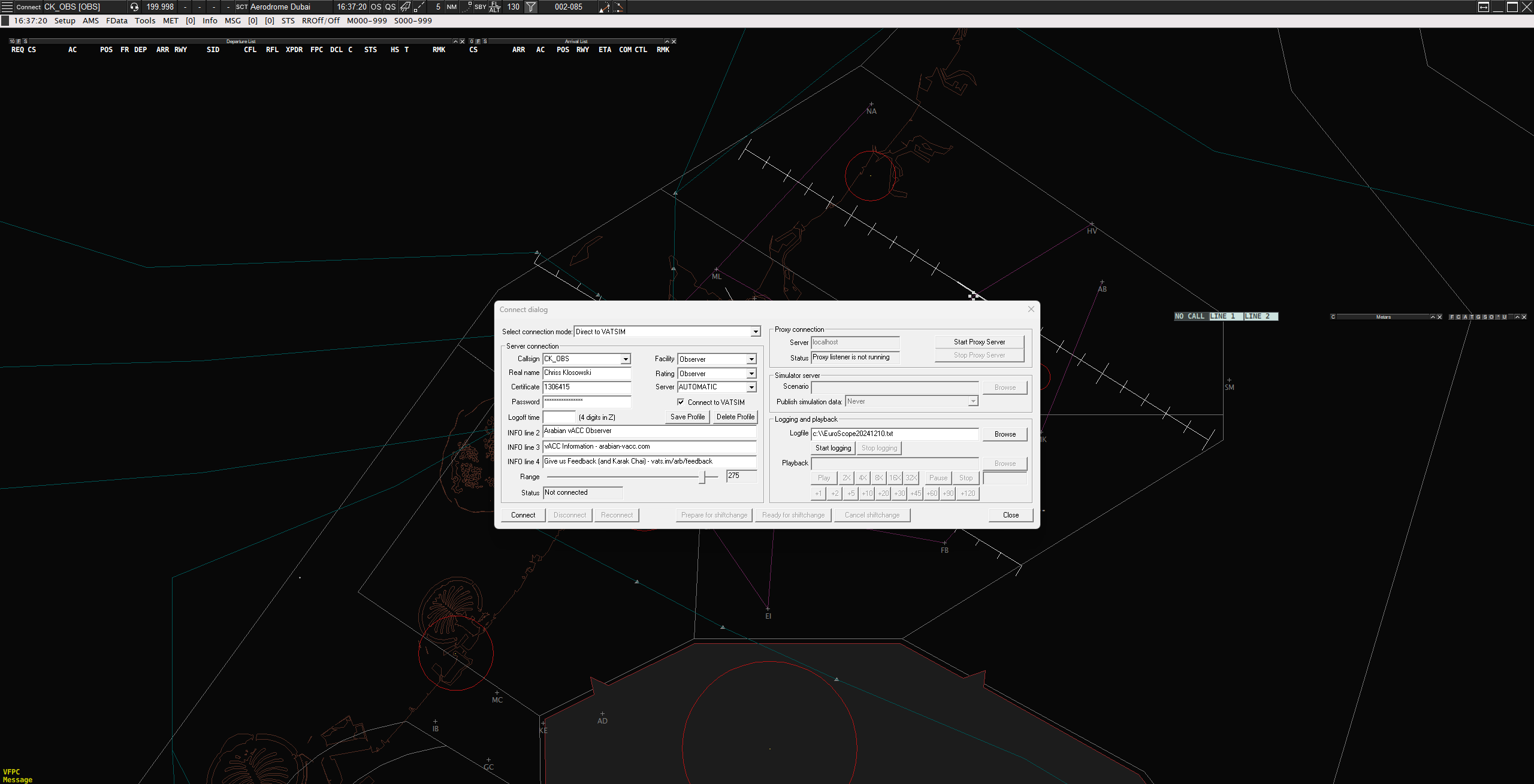This screenshot has height=784, width=1534.
Task: Click the runway selector airplane icon
Action: 406,7
